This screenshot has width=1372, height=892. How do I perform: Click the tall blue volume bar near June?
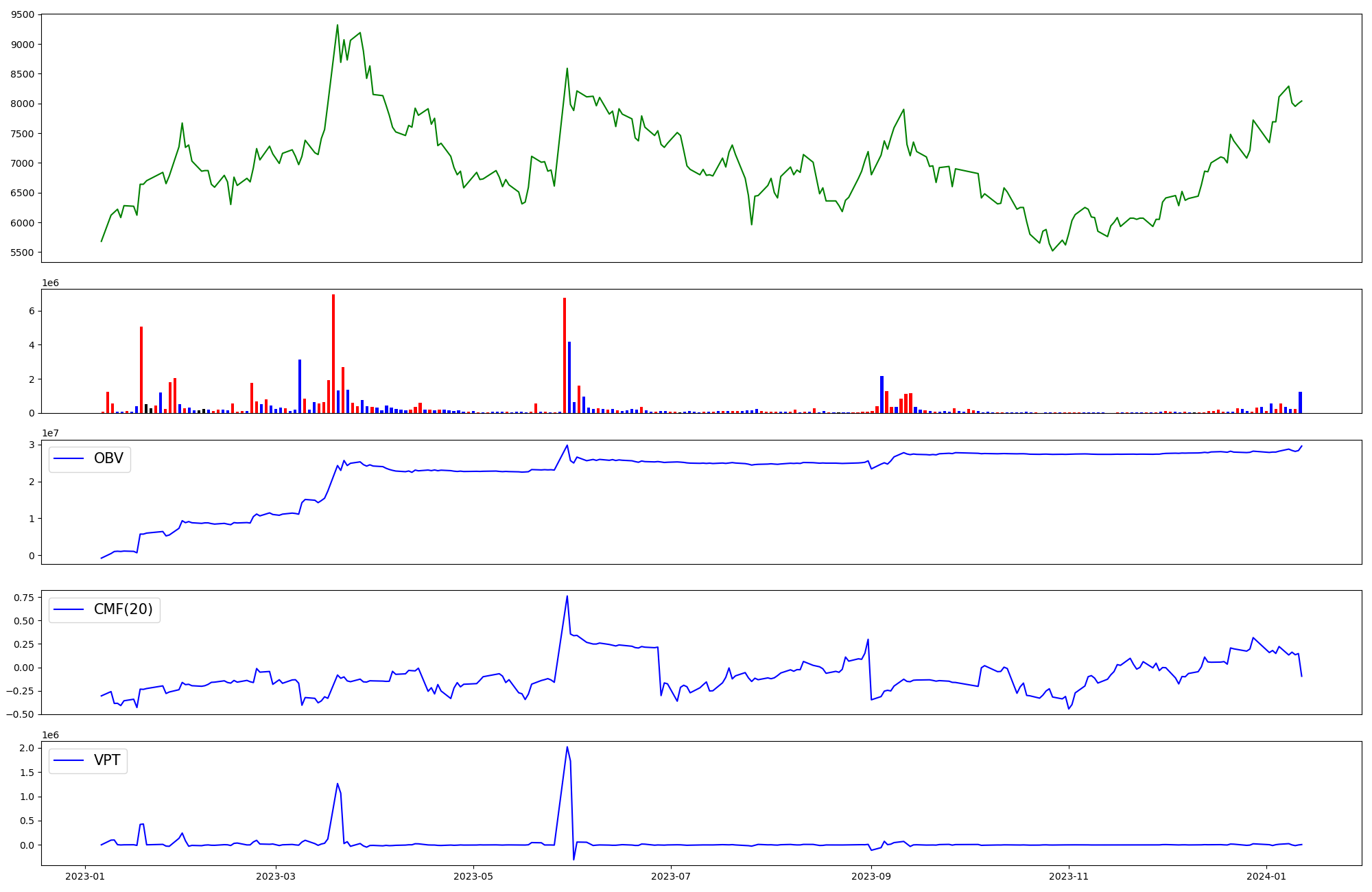[569, 377]
